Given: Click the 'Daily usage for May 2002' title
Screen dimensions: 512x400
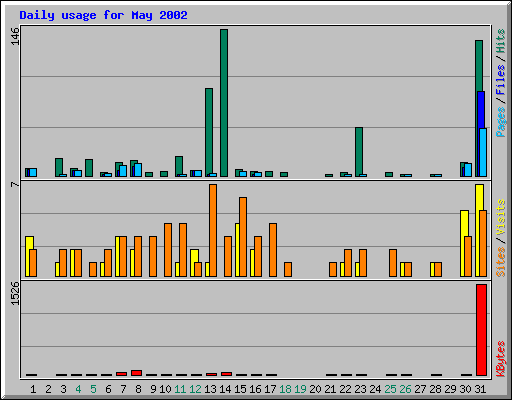Looking at the screenshot, I should pos(103,15).
